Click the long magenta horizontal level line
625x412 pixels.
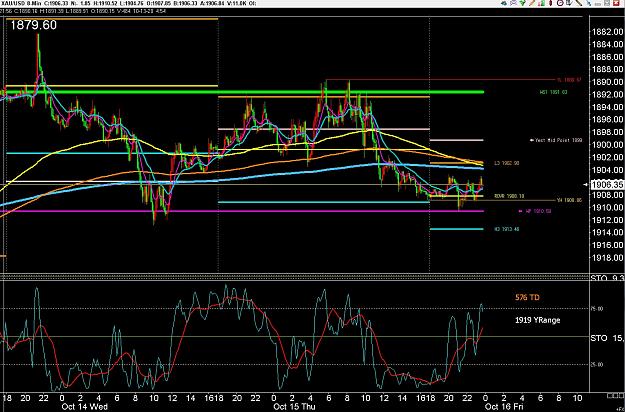click(x=242, y=211)
